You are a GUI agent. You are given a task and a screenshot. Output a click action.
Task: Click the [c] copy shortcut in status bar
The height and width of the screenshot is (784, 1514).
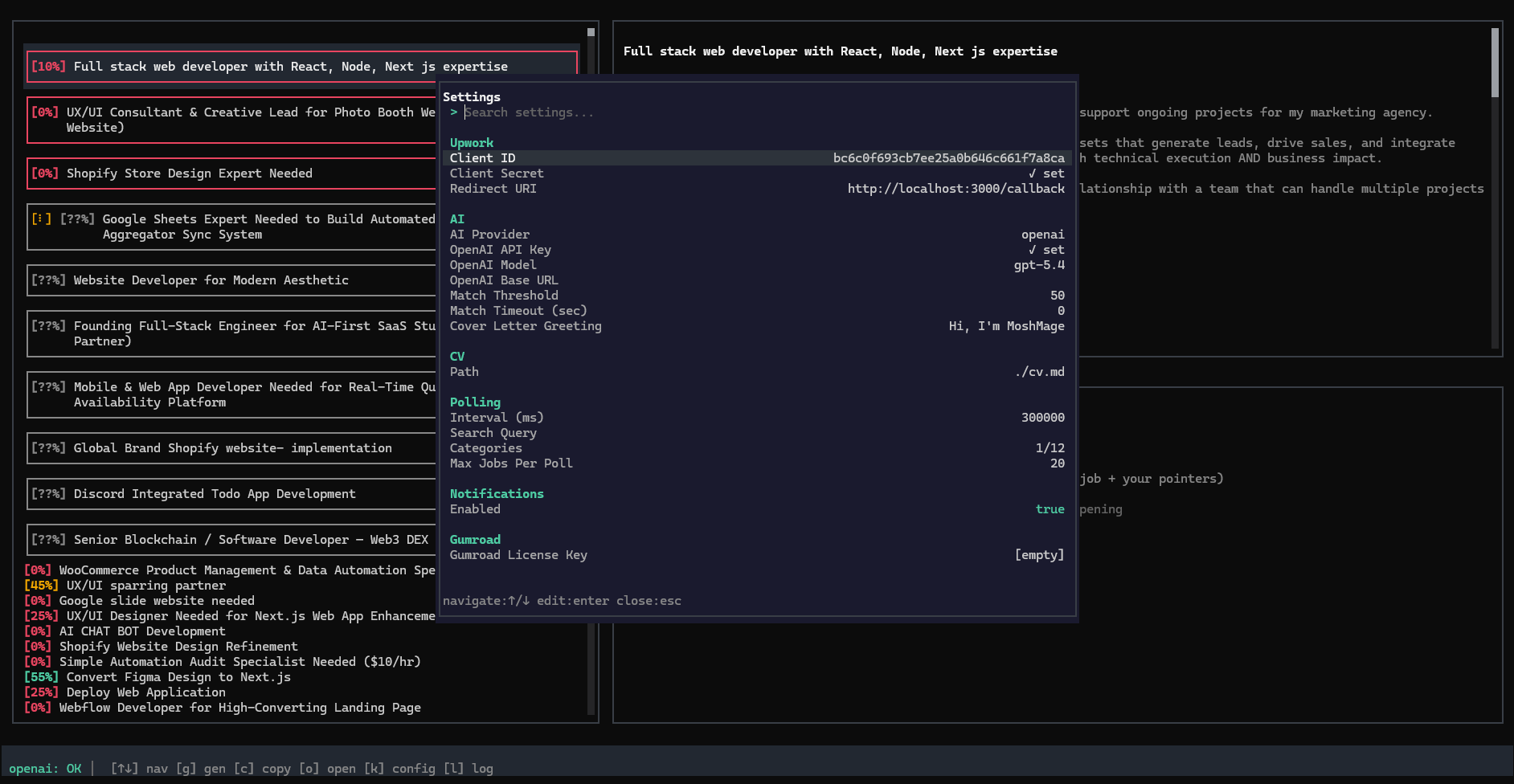coord(262,768)
